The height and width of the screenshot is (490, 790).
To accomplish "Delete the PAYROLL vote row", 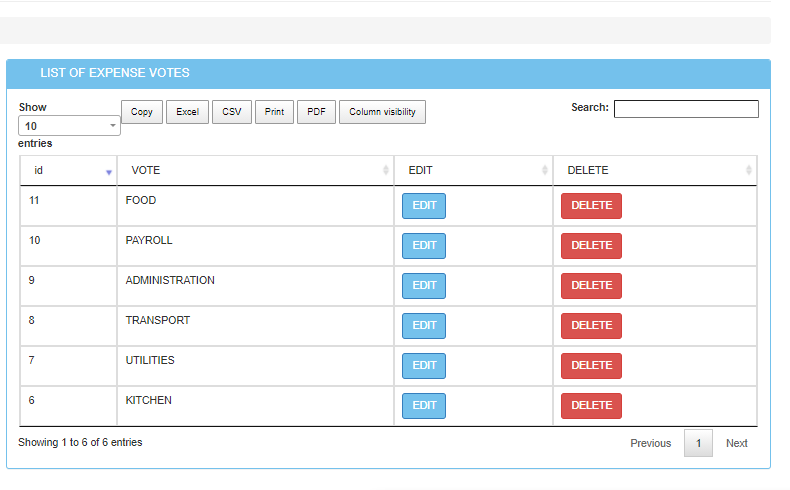I will [591, 246].
